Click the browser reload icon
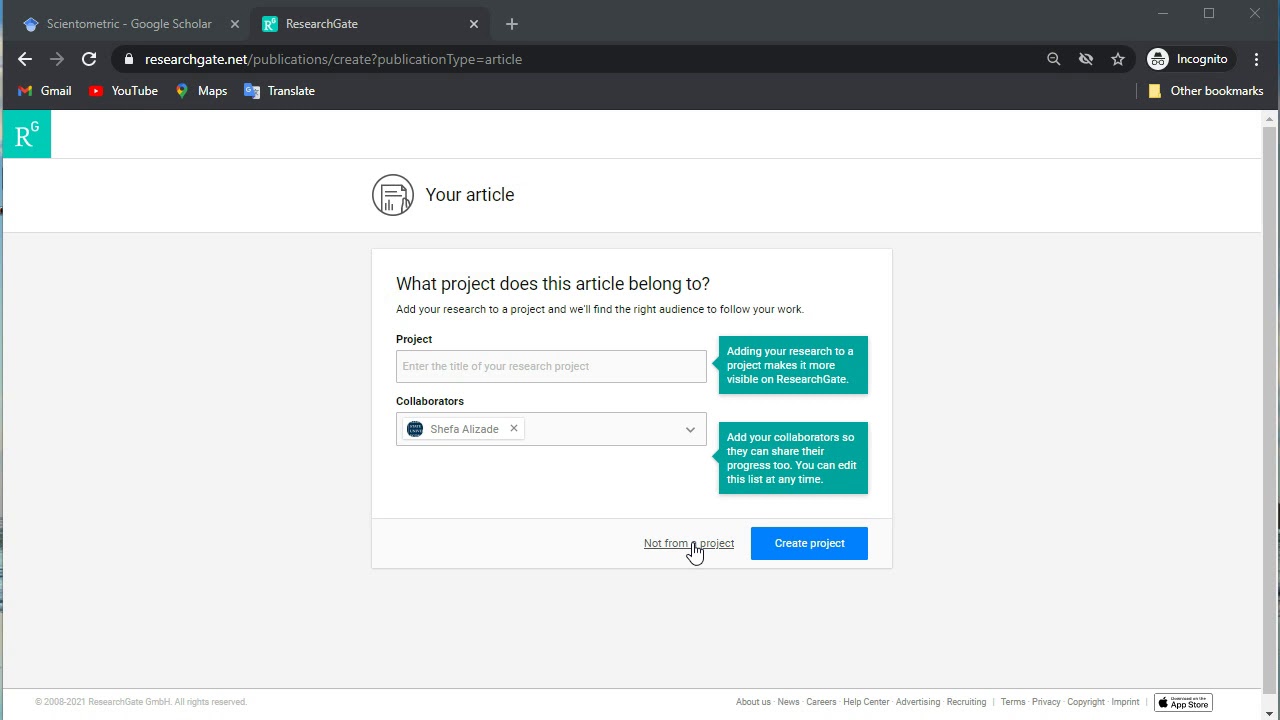This screenshot has width=1280, height=720. (89, 59)
